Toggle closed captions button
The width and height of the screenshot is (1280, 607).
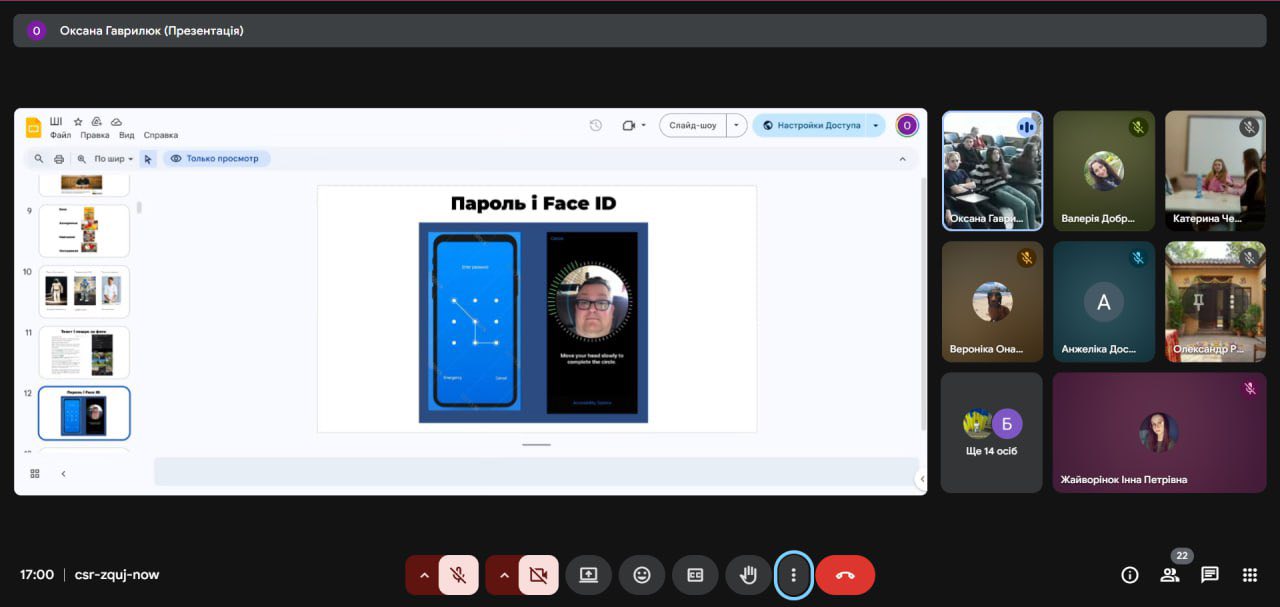click(695, 575)
